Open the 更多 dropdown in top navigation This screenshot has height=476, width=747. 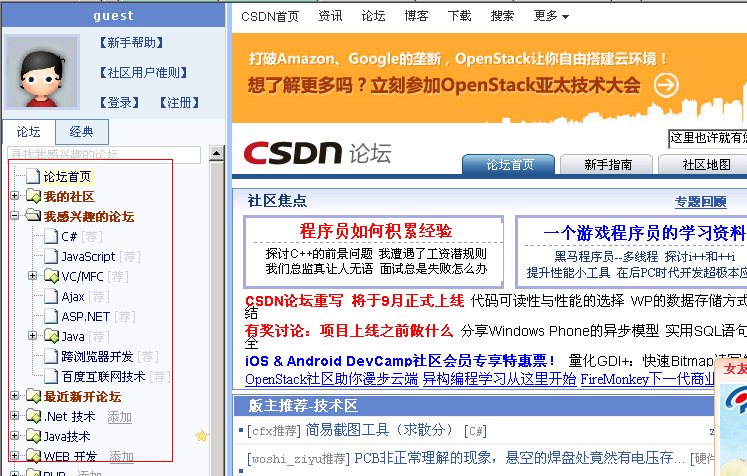tap(551, 16)
